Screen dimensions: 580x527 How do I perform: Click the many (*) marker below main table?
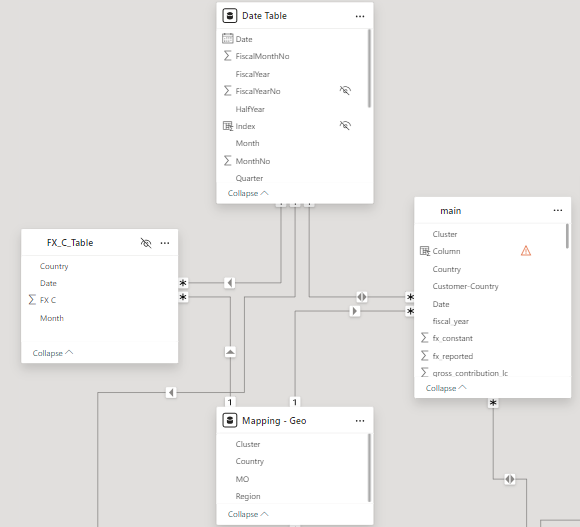click(493, 403)
